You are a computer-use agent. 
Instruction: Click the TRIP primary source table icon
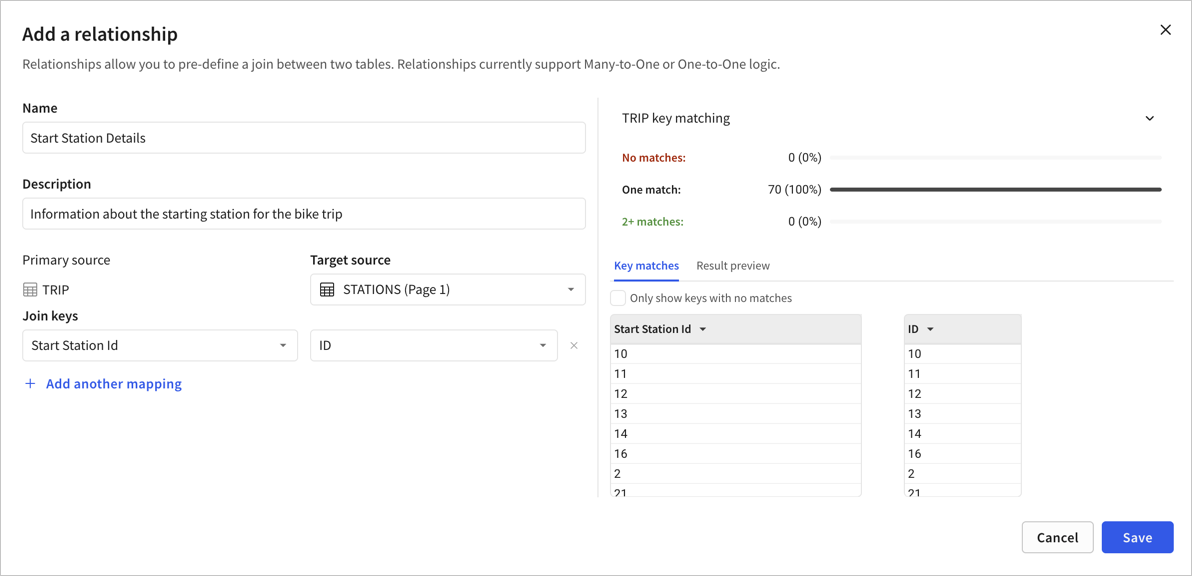coord(30,290)
